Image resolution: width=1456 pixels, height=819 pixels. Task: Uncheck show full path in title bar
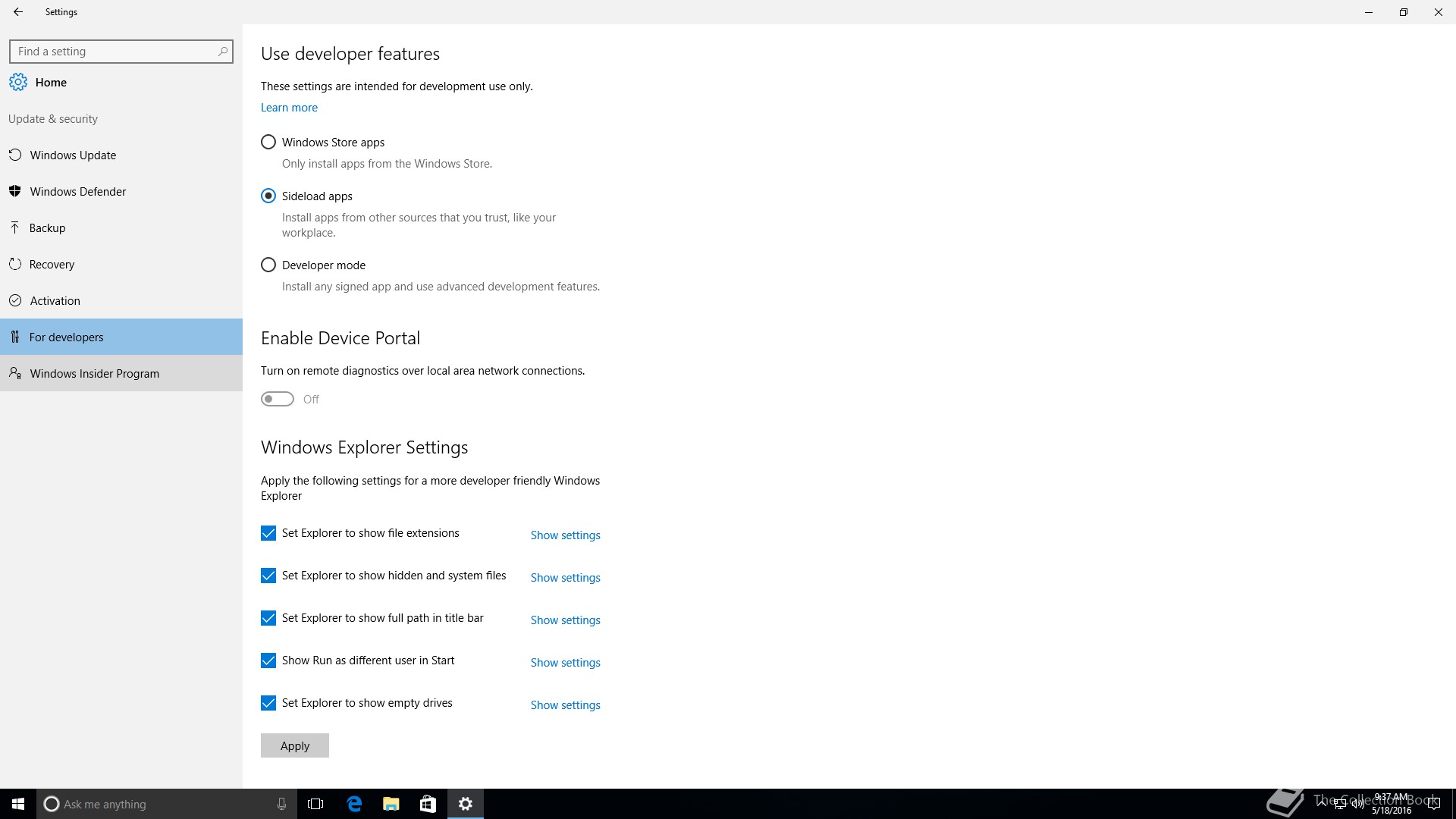[x=268, y=618]
